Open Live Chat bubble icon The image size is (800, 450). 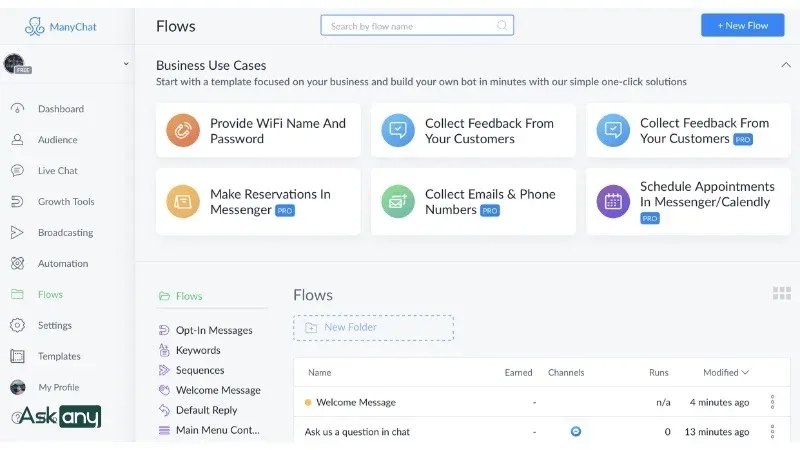click(17, 170)
